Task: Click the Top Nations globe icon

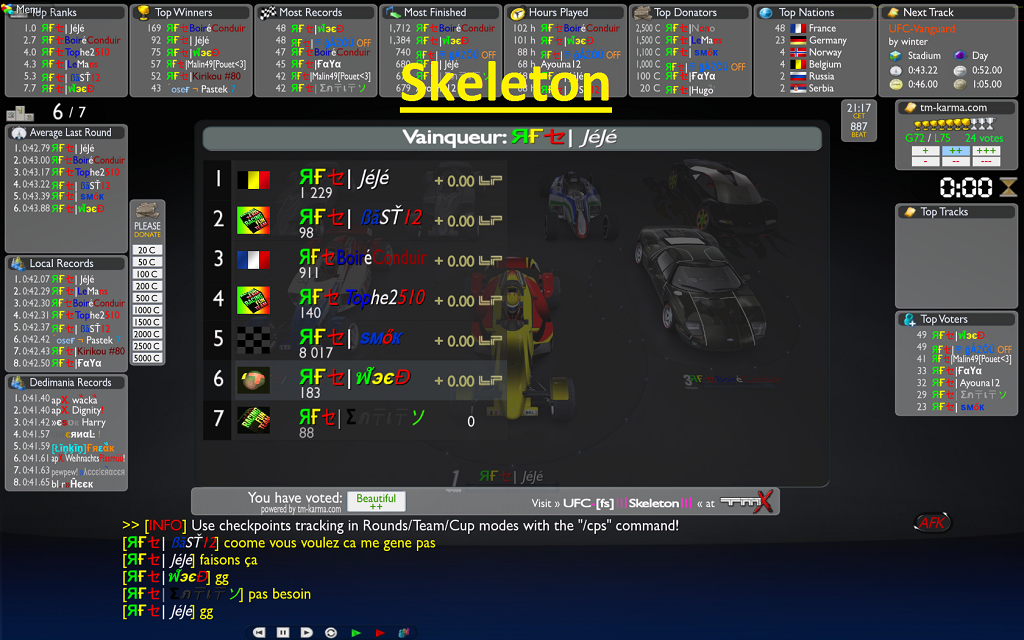Action: (x=767, y=12)
